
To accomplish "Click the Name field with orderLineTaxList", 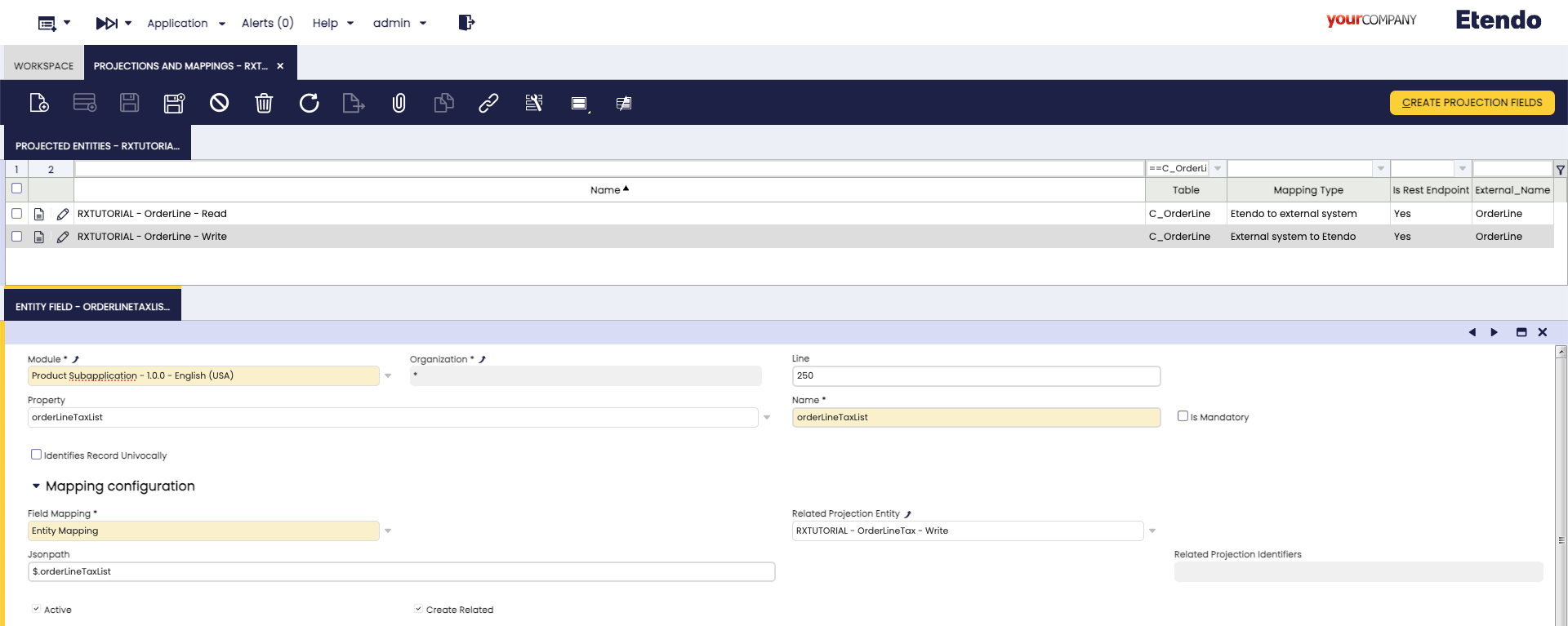I will [976, 418].
